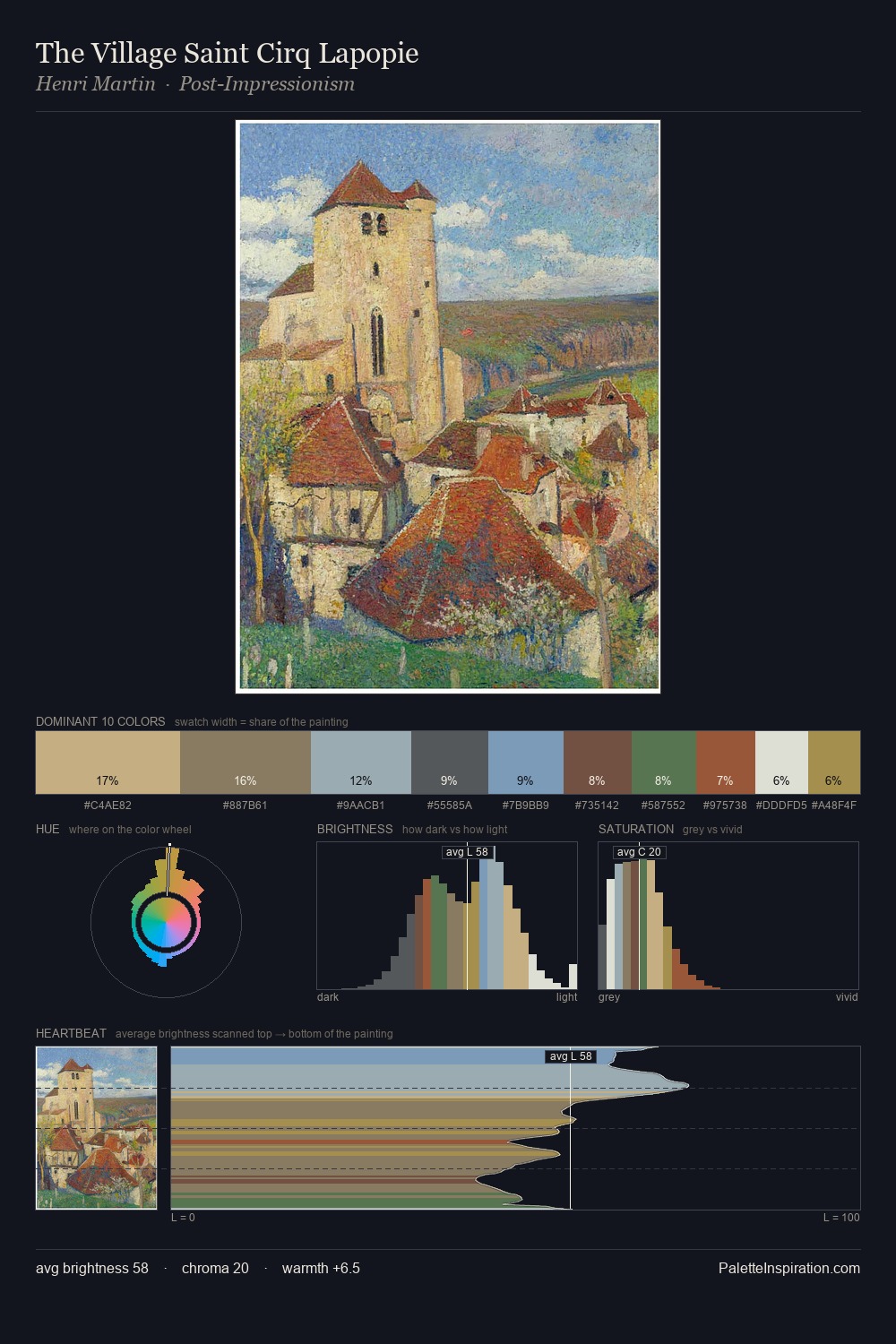Pick the #9AACB1 pale blue-grey swatch

[361, 762]
